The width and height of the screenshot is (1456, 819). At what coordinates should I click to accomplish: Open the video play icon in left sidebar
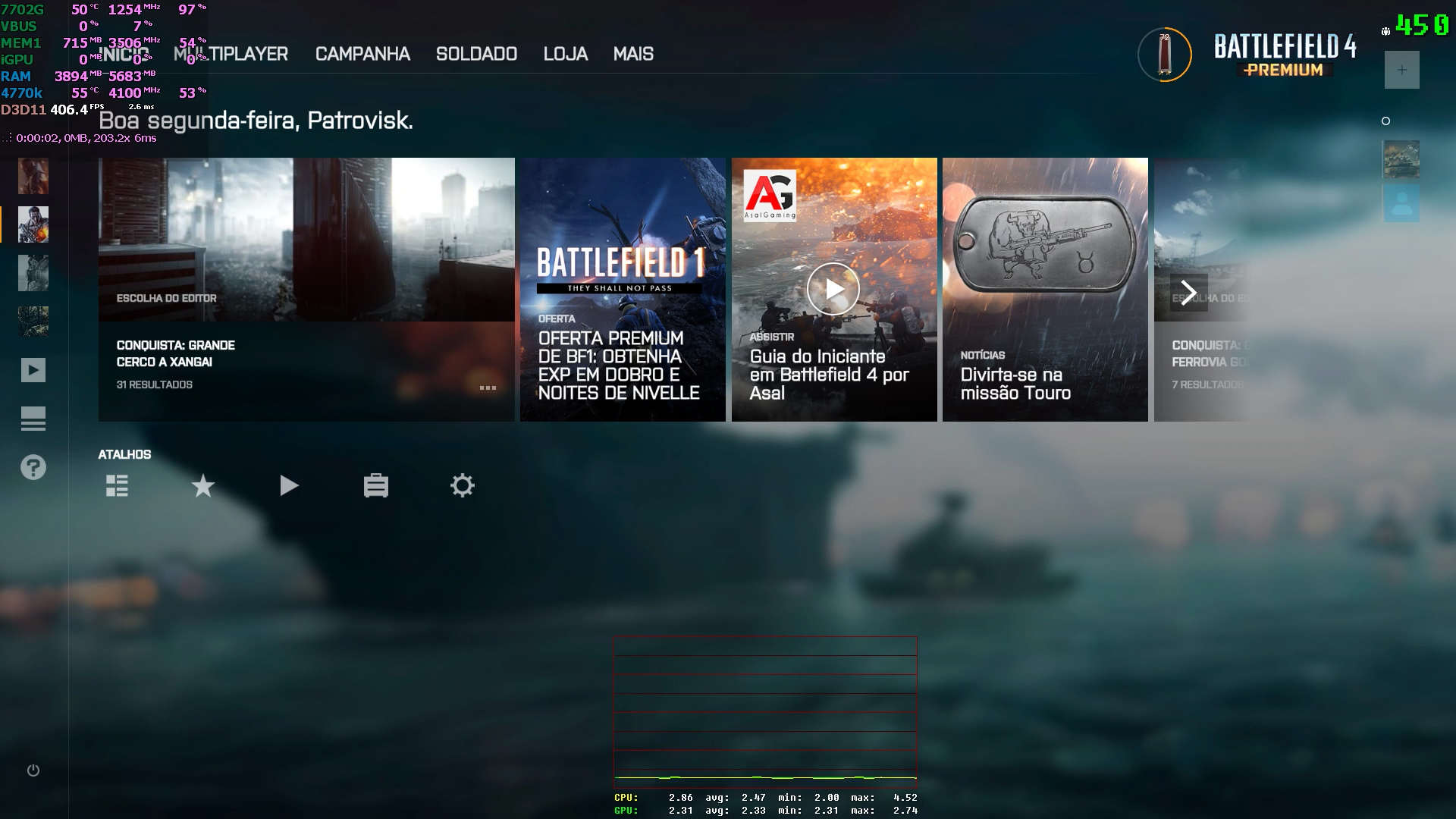[33, 370]
